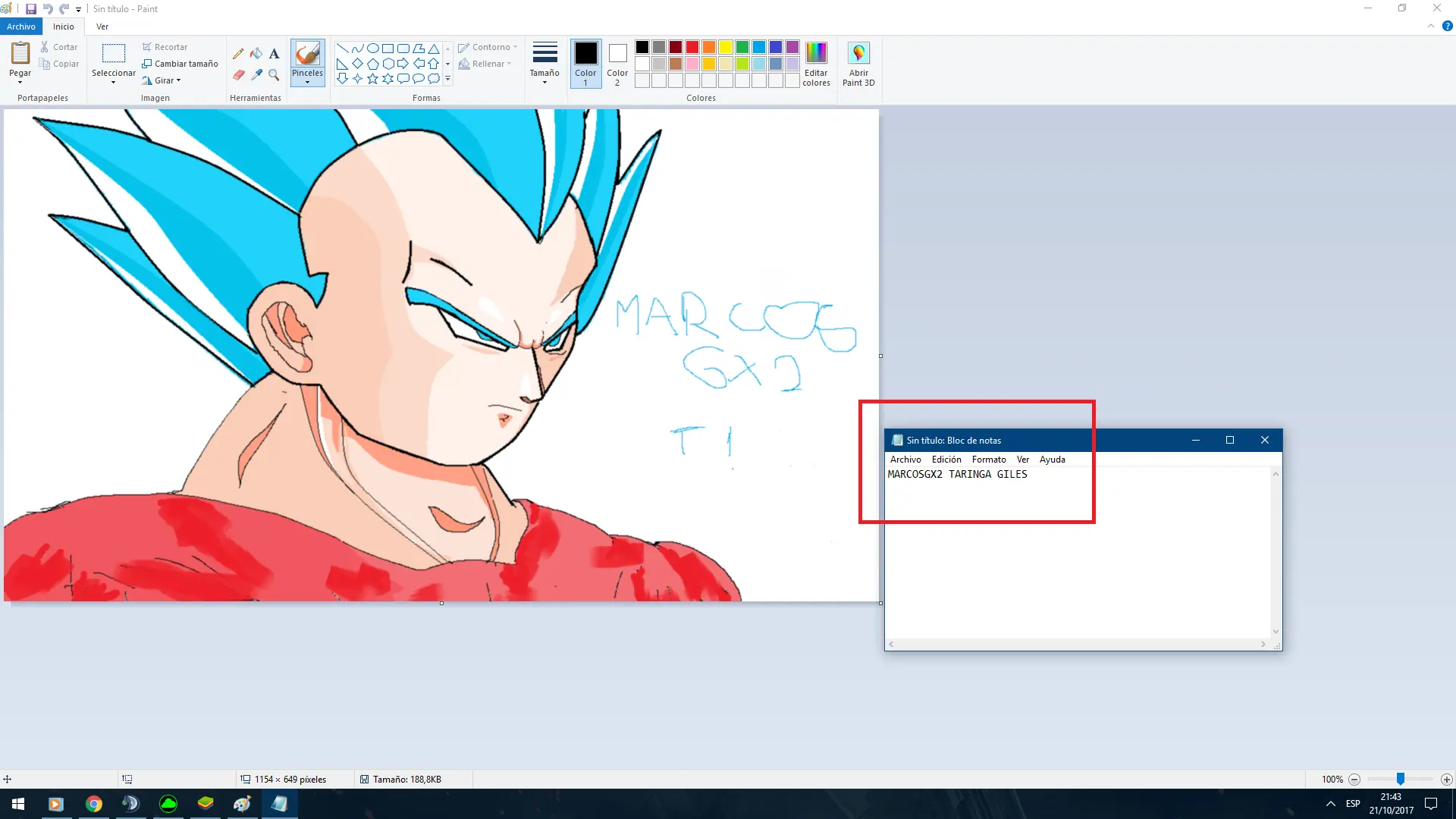Viewport: 1456px width, 819px height.
Task: Pick the red color swatch
Action: [x=692, y=47]
